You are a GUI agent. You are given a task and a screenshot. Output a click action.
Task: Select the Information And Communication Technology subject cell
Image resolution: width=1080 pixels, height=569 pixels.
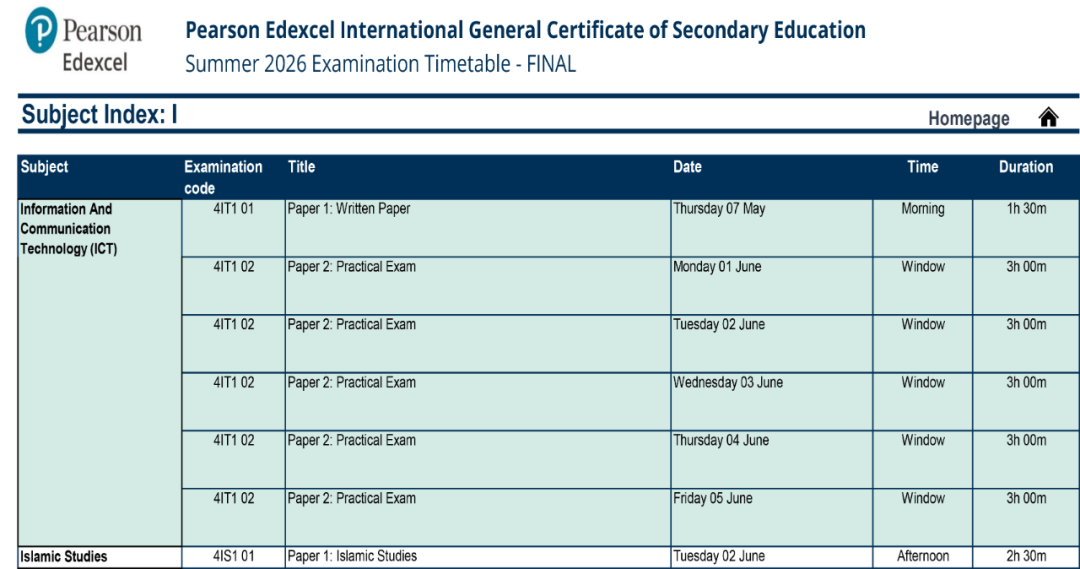click(x=68, y=229)
